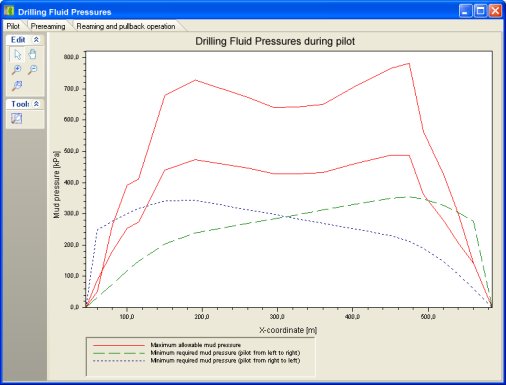The image size is (506, 385).
Task: Select the hand pan tool
Action: [x=32, y=54]
